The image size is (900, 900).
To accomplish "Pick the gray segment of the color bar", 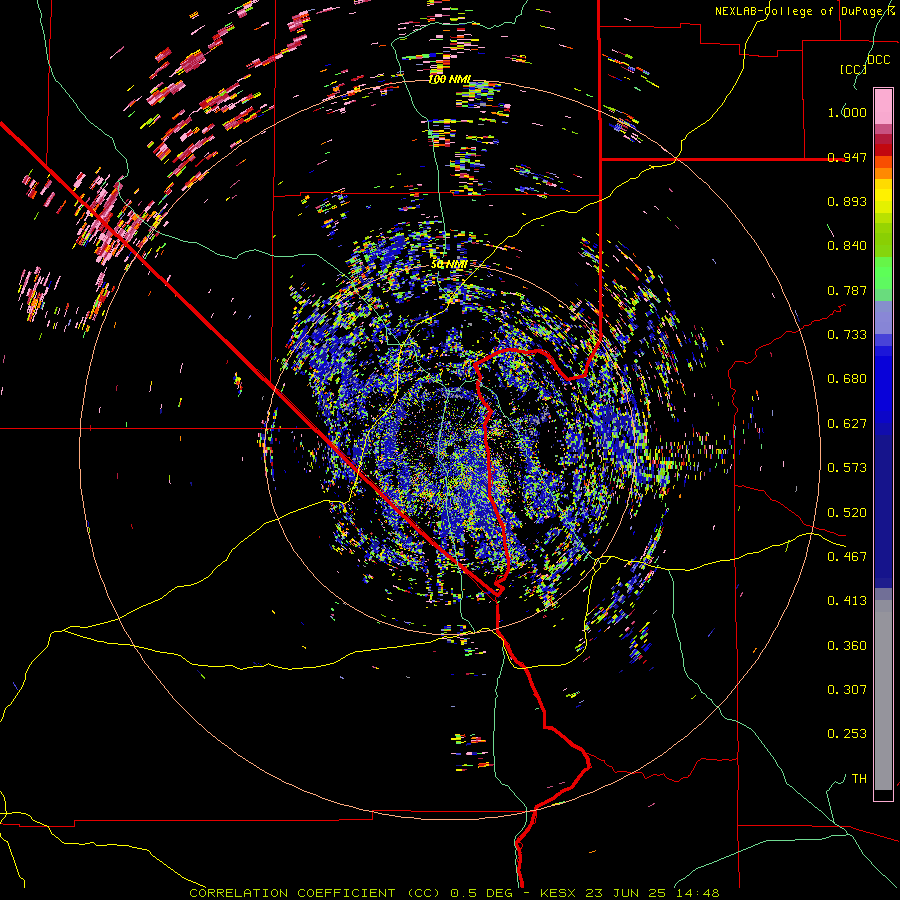I will pos(883,695).
